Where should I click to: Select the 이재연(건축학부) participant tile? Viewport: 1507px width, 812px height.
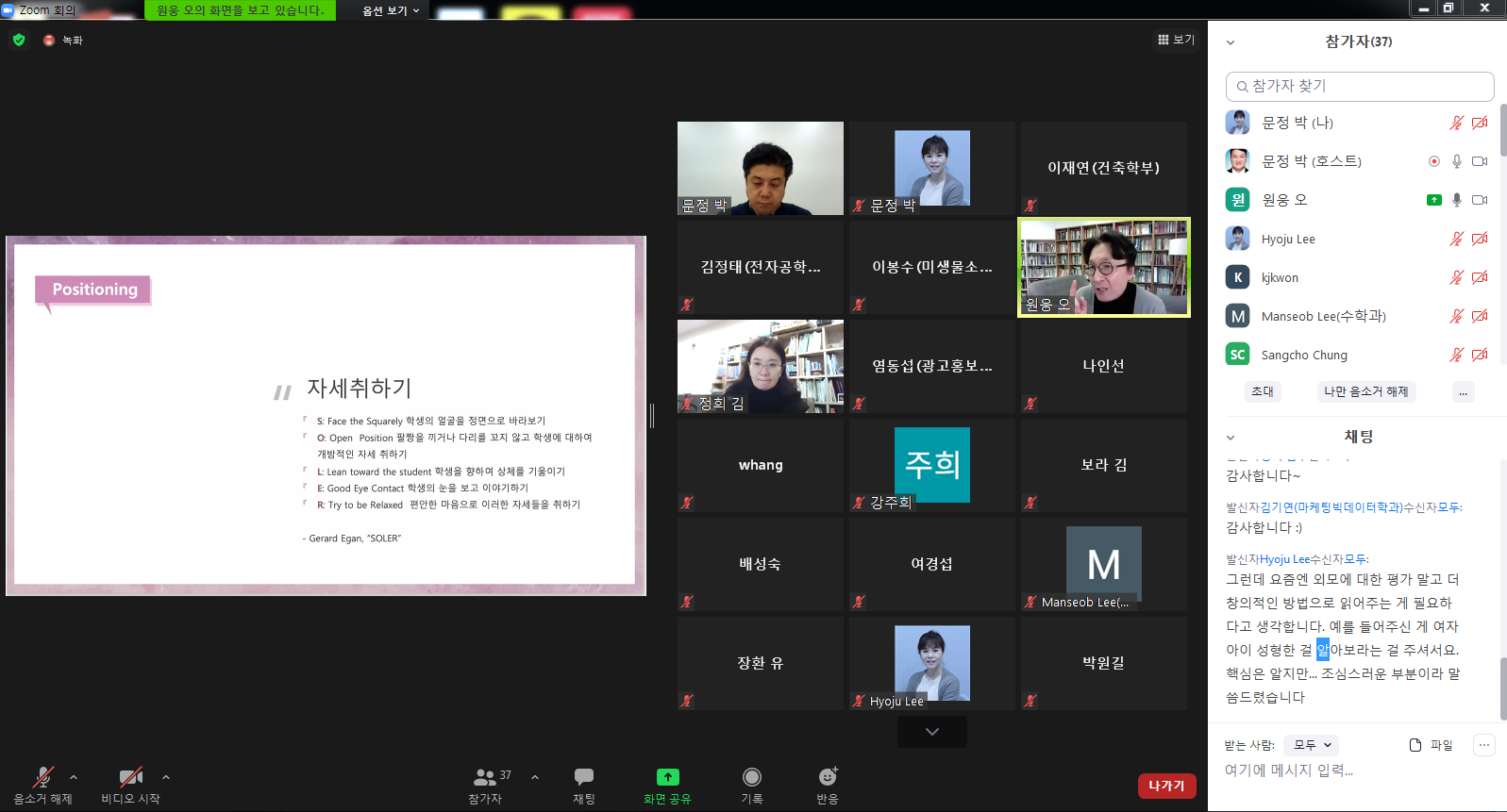tap(1104, 168)
